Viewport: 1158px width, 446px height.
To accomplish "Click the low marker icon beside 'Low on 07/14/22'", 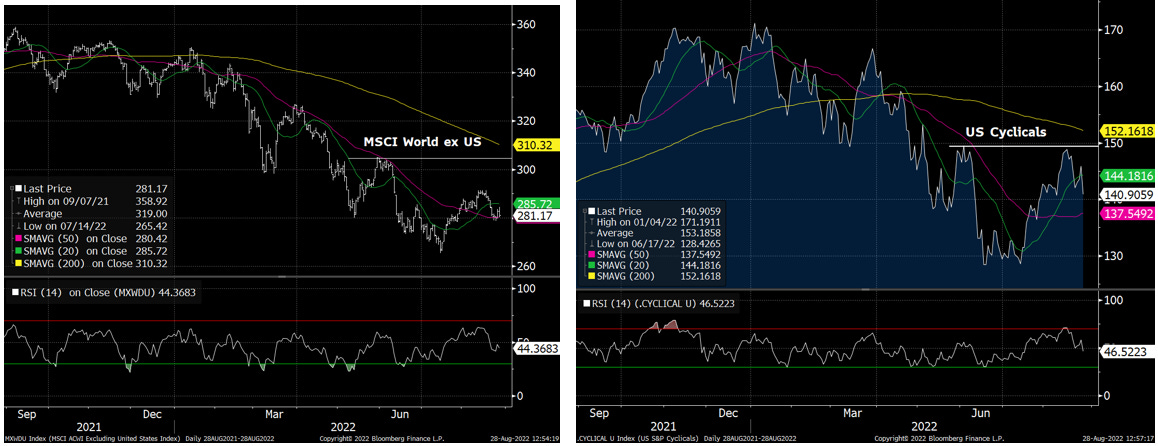I will tap(18, 226).
